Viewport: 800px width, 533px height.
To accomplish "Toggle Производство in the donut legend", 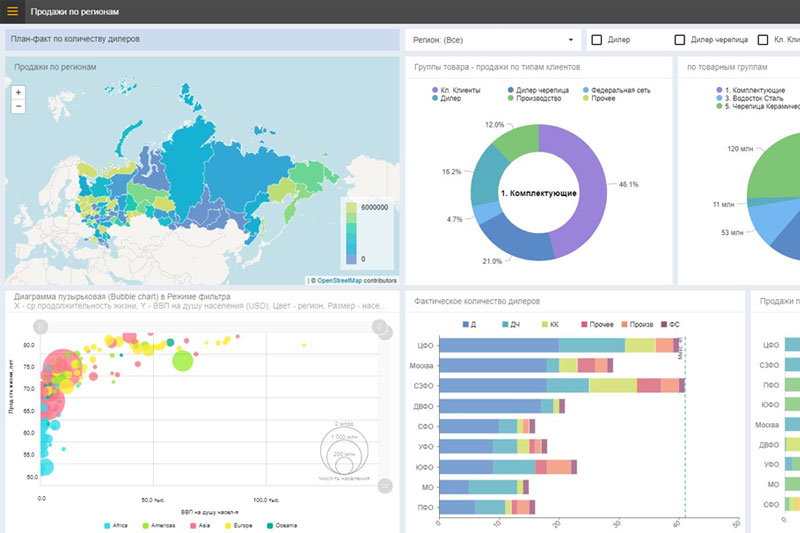I will point(534,98).
